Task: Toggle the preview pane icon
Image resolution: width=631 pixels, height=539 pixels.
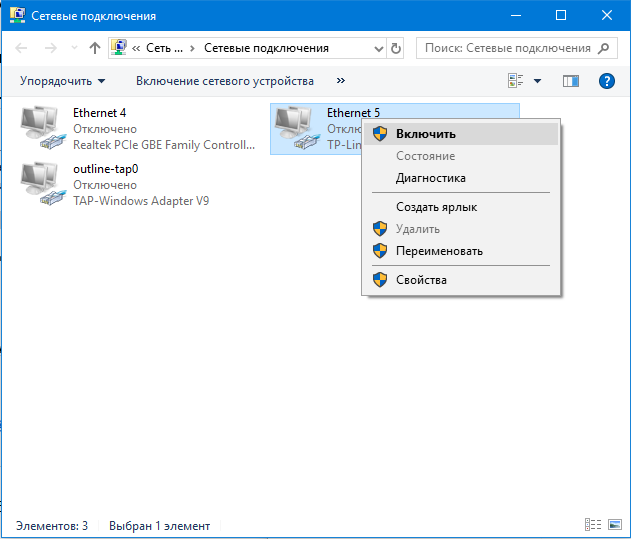Action: point(571,81)
